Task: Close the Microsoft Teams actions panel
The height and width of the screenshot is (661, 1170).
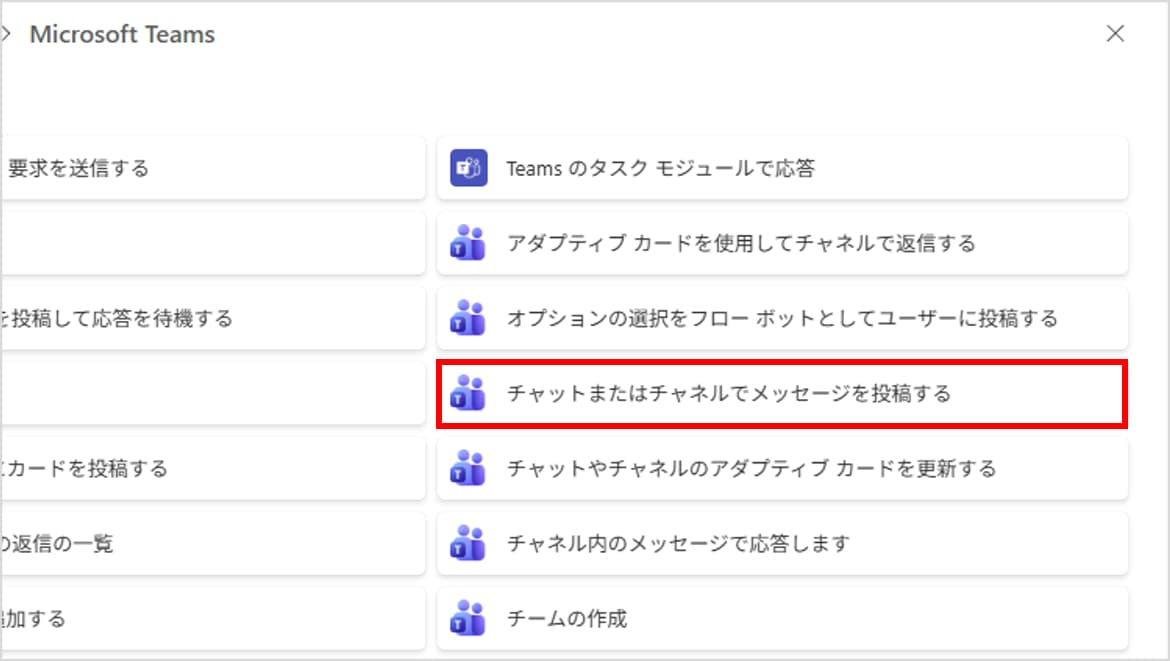Action: point(1115,34)
